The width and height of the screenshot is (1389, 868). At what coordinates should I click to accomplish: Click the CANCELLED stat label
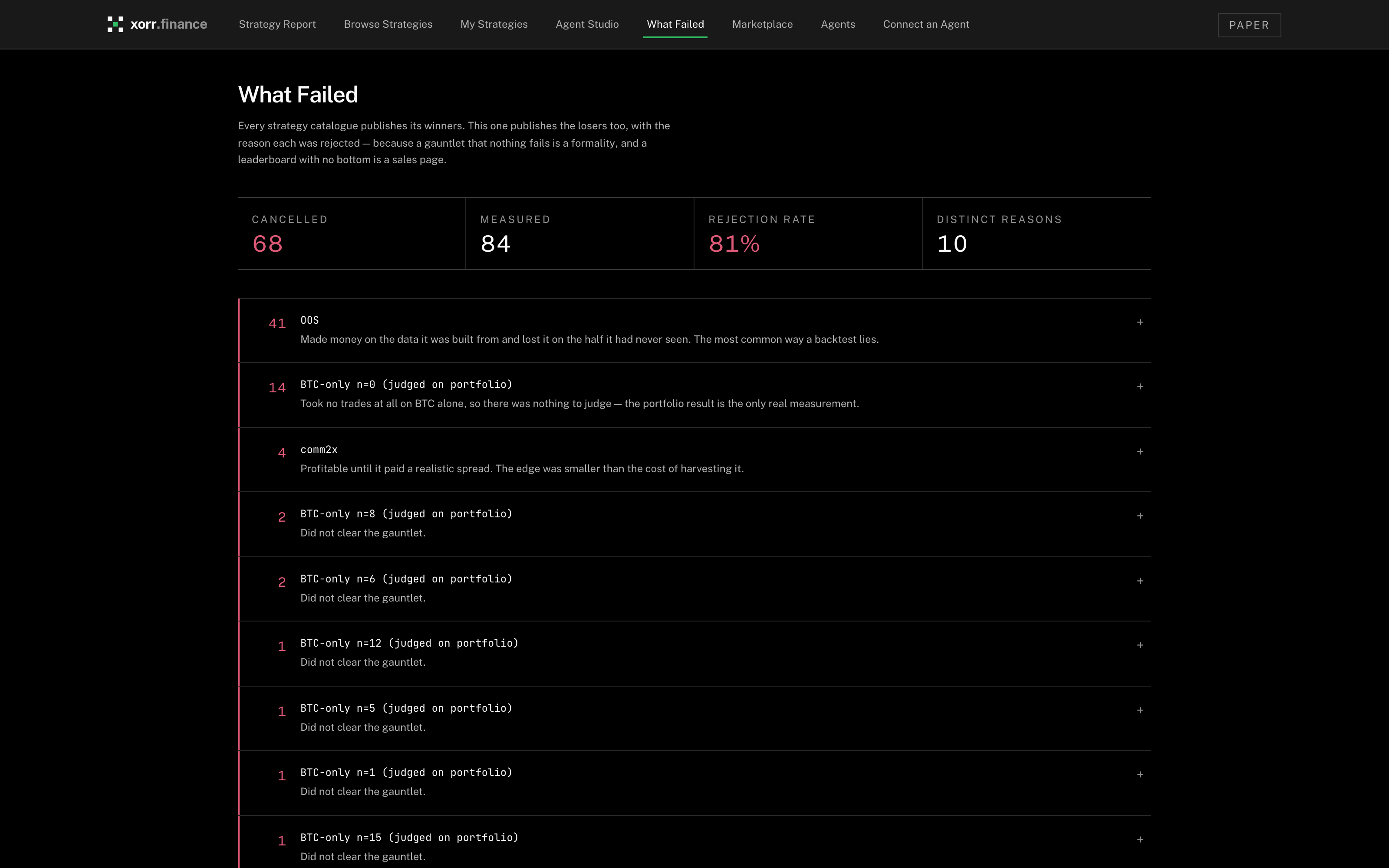(x=290, y=219)
